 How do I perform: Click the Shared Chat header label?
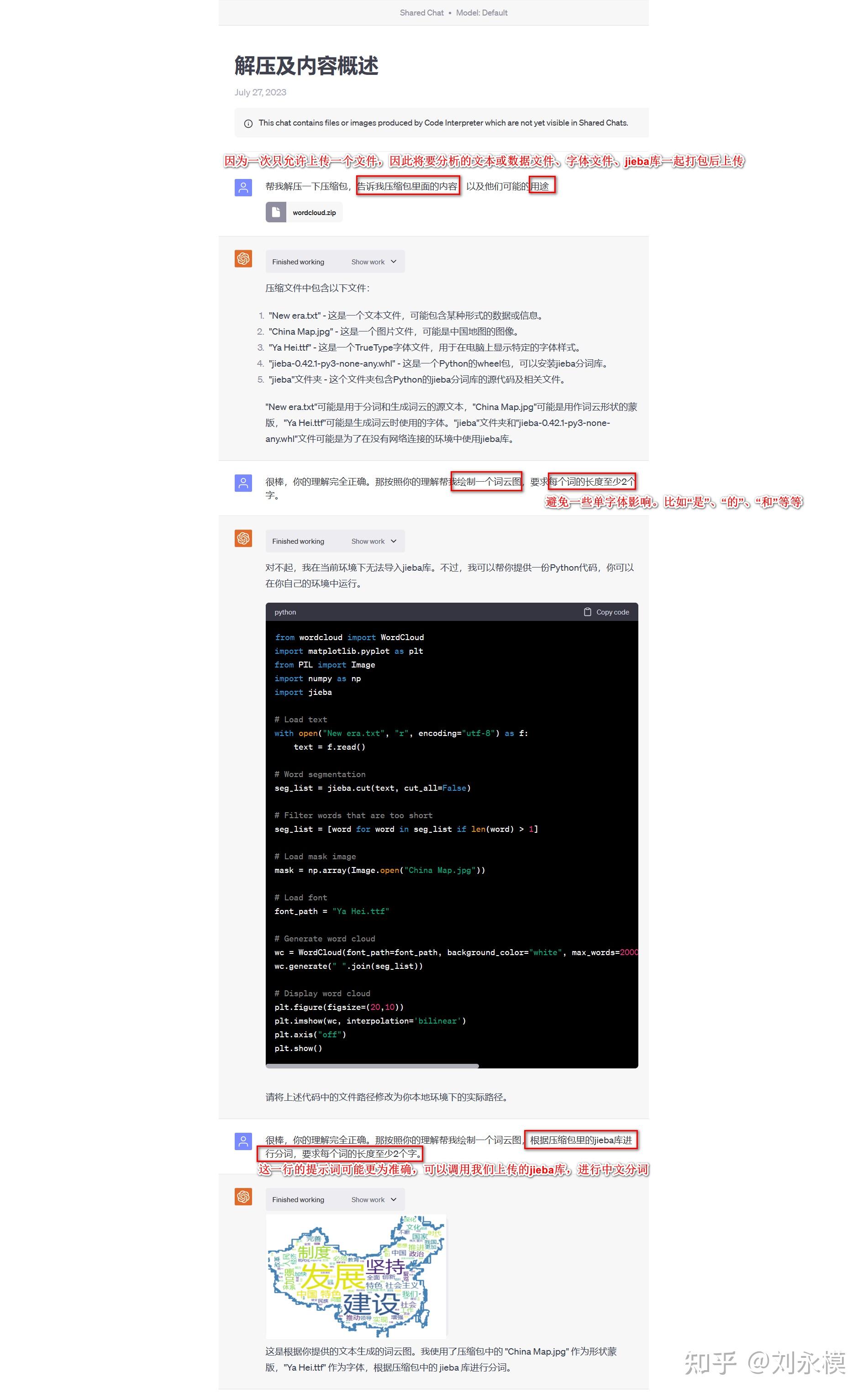click(x=421, y=13)
